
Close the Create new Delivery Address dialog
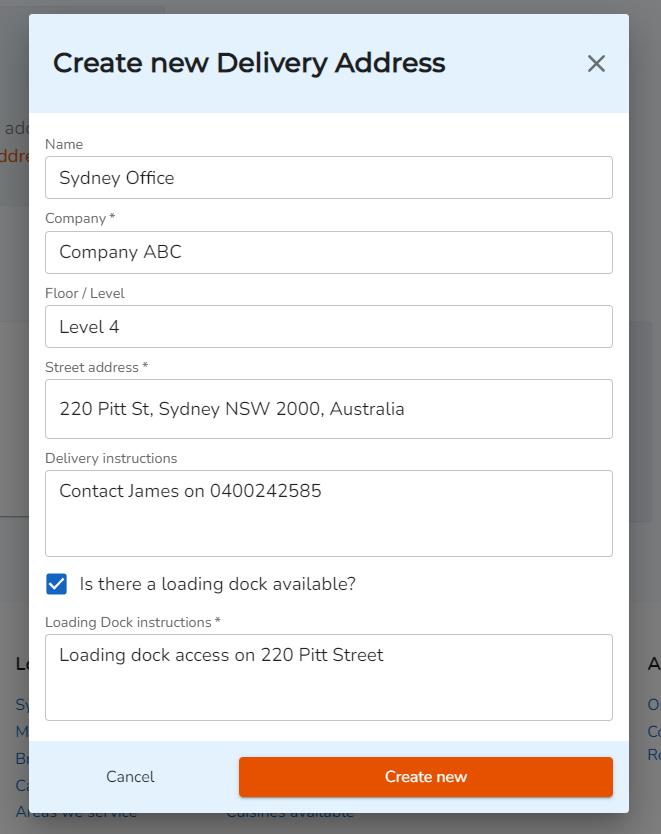point(596,64)
